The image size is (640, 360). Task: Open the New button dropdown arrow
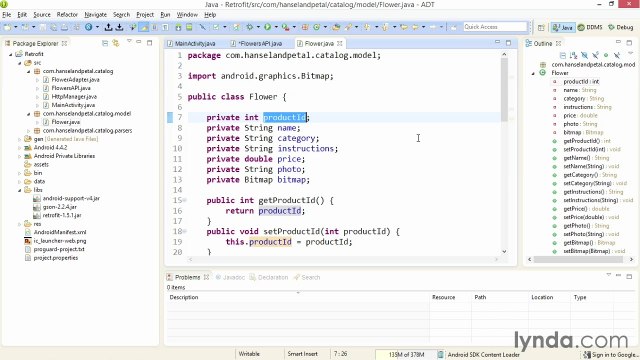coord(16,27)
